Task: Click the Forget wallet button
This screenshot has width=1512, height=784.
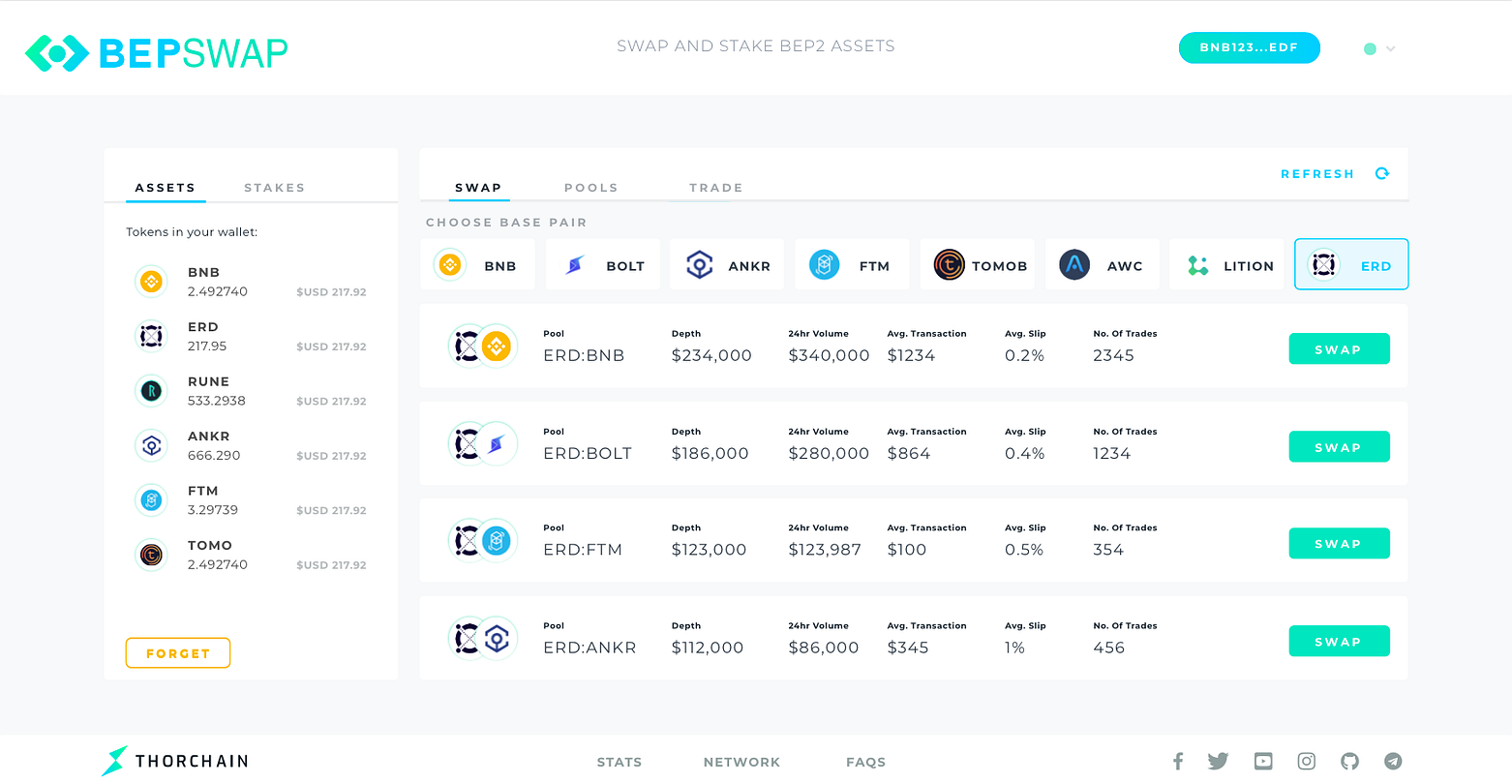Action: tap(178, 653)
